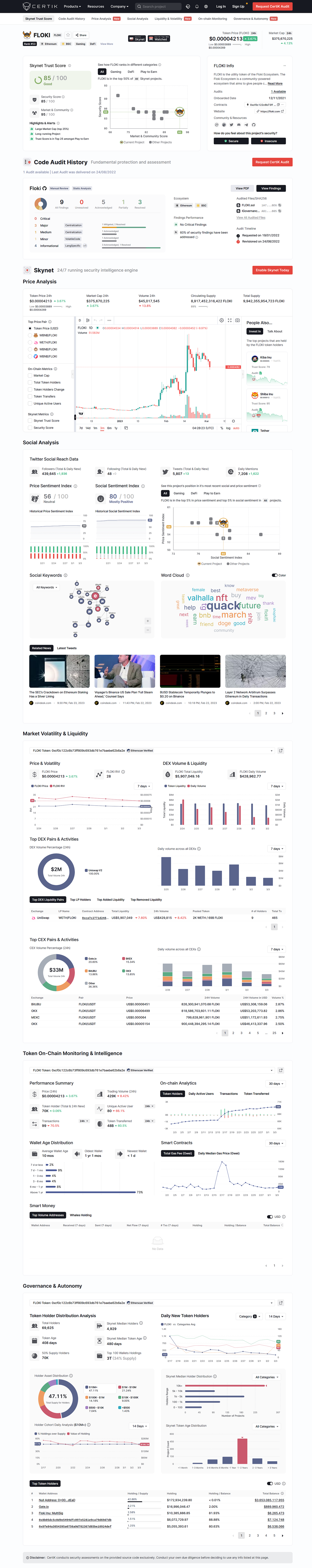This screenshot has height=1568, width=312.
Task: Click the View Findings button
Action: click(x=271, y=189)
